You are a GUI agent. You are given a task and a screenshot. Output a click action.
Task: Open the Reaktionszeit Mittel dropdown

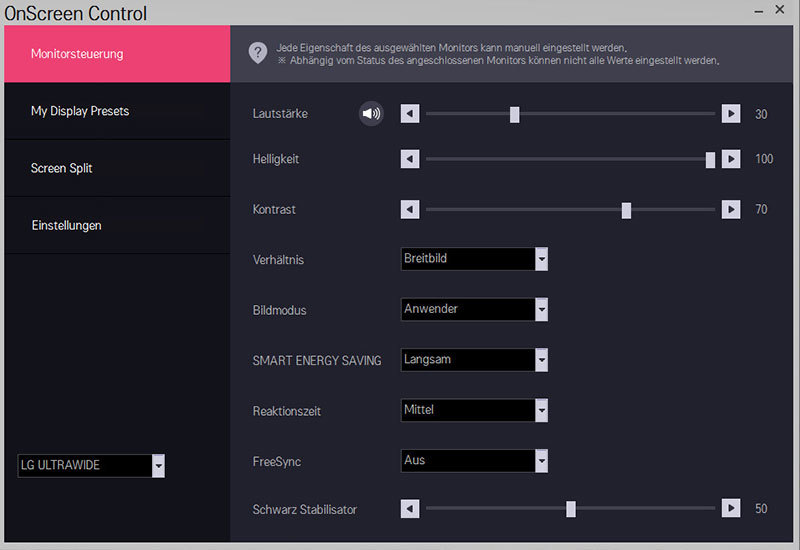[474, 410]
